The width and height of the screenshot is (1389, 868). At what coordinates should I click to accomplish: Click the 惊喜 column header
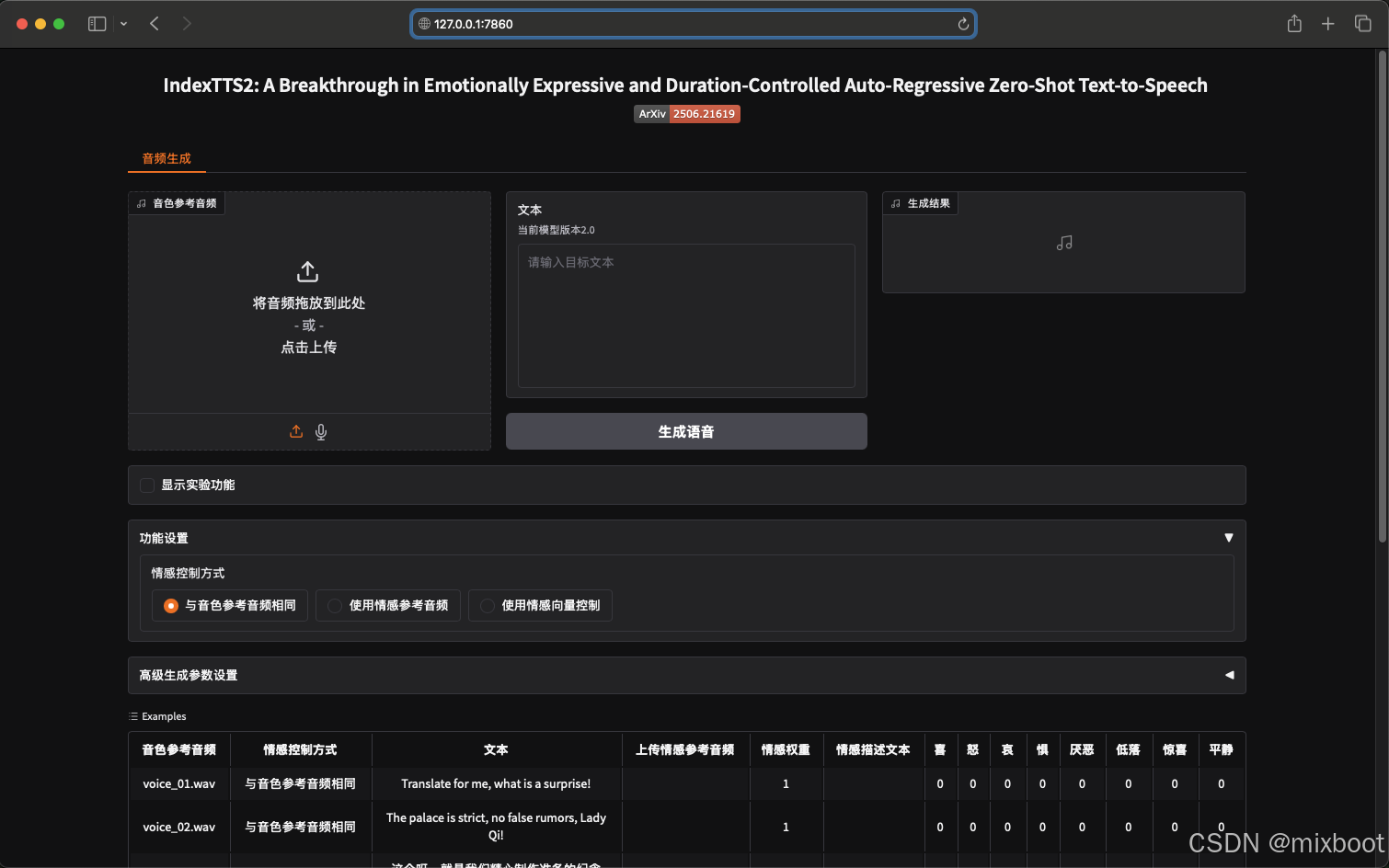click(x=1175, y=749)
